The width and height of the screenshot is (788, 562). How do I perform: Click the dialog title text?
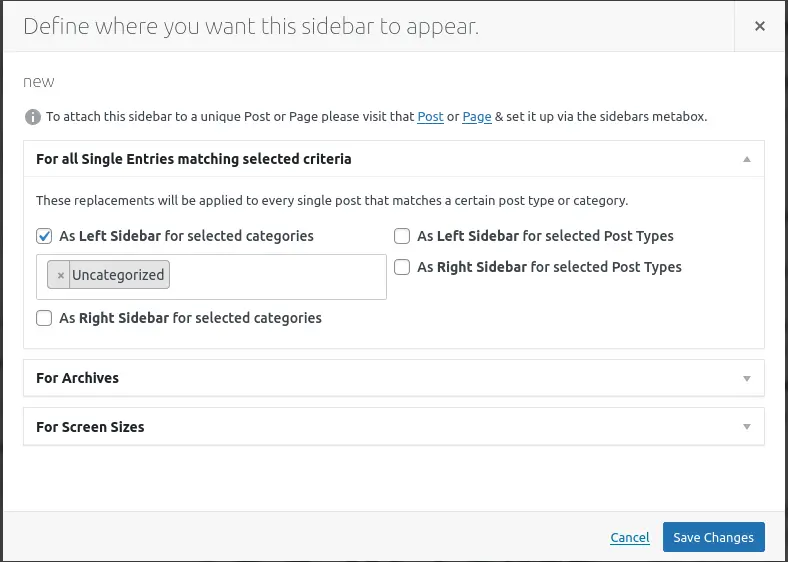pos(251,27)
